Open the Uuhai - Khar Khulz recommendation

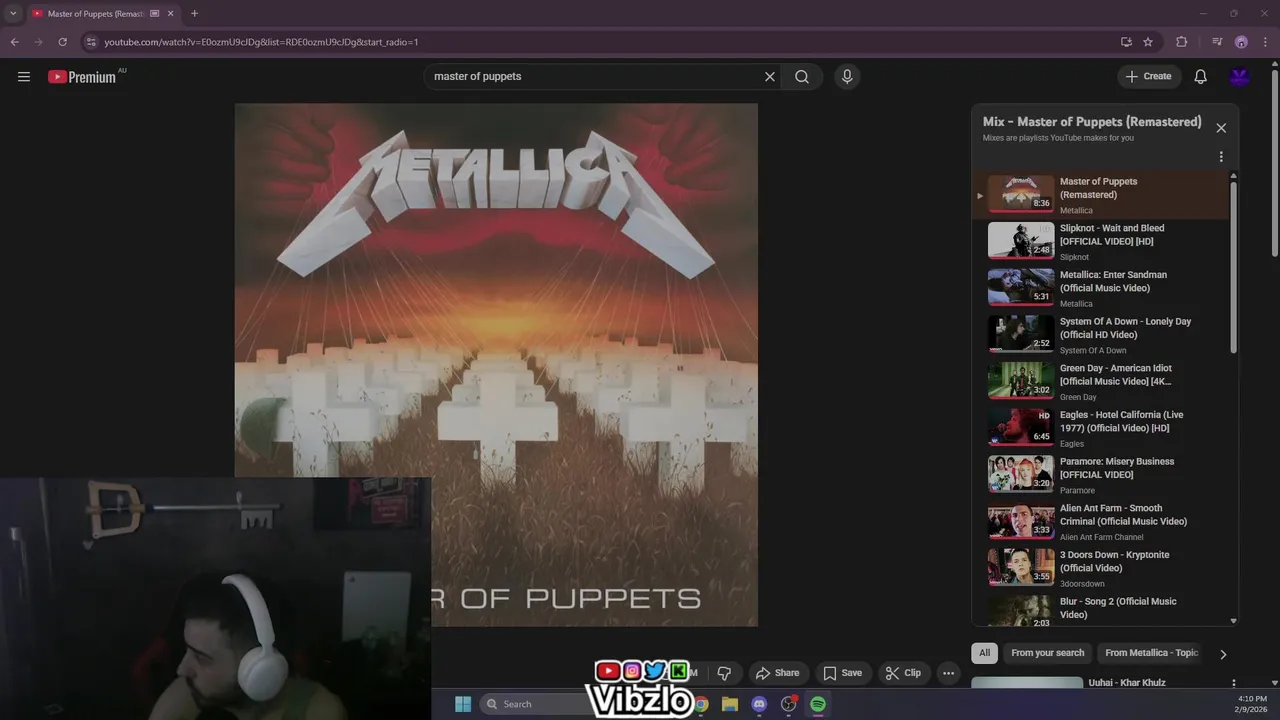point(1127,683)
